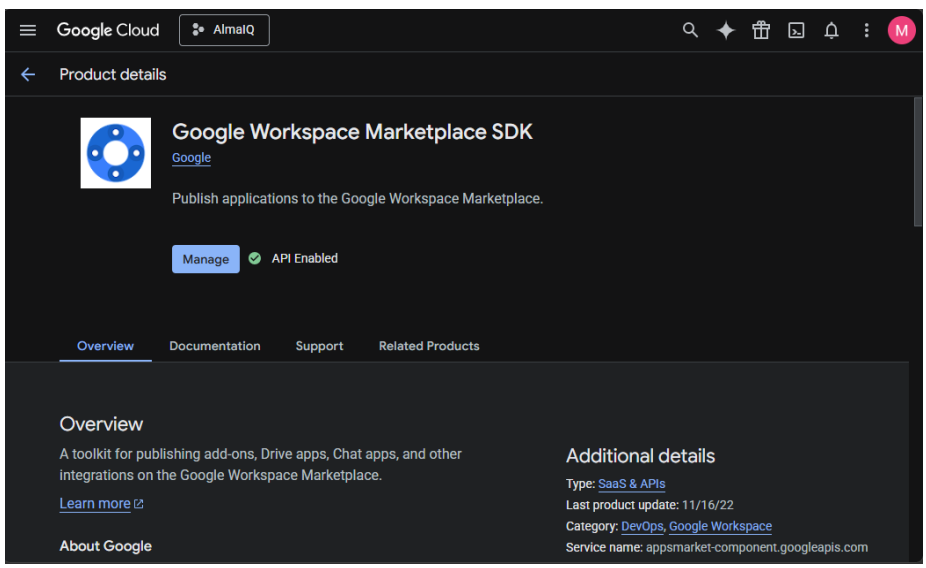Go back with the left arrow

pyautogui.click(x=28, y=74)
